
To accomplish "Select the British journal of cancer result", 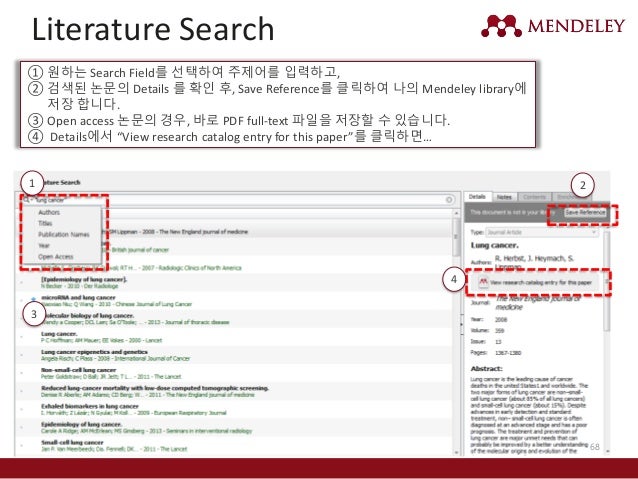I will [x=236, y=249].
